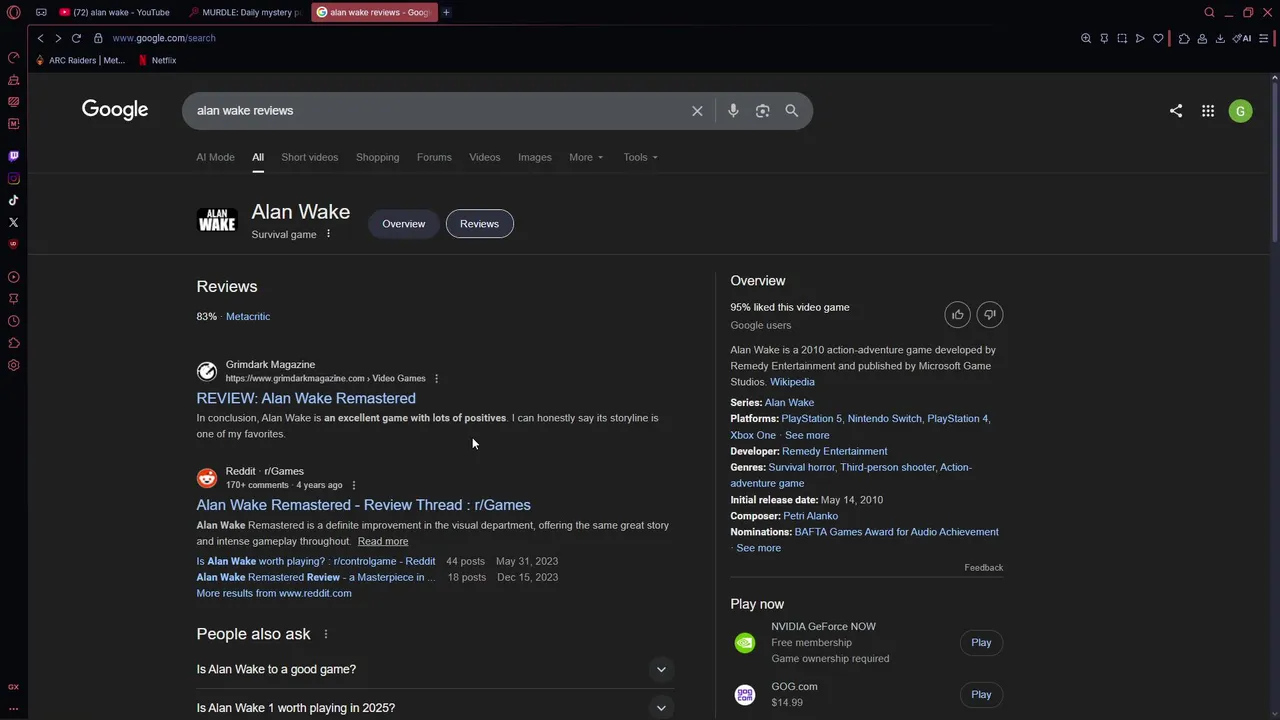Open People also ask options menu

pyautogui.click(x=325, y=634)
